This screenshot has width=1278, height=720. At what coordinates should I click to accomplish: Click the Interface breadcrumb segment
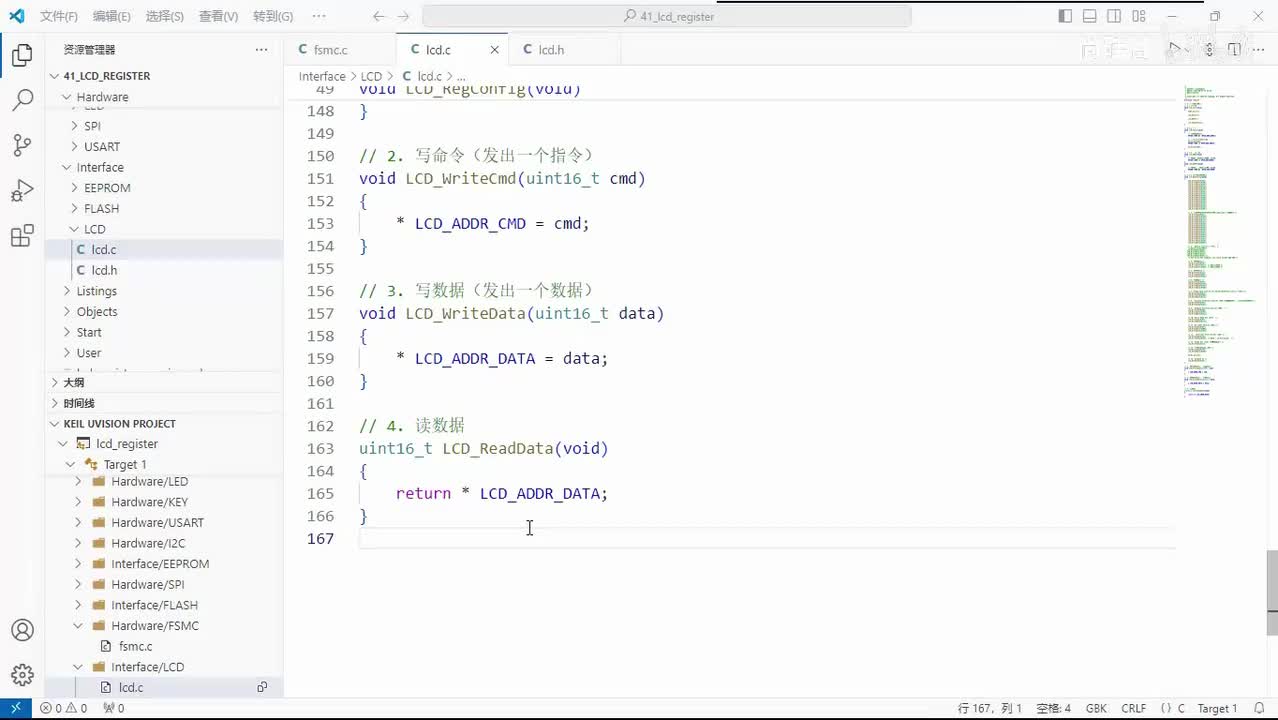point(322,76)
